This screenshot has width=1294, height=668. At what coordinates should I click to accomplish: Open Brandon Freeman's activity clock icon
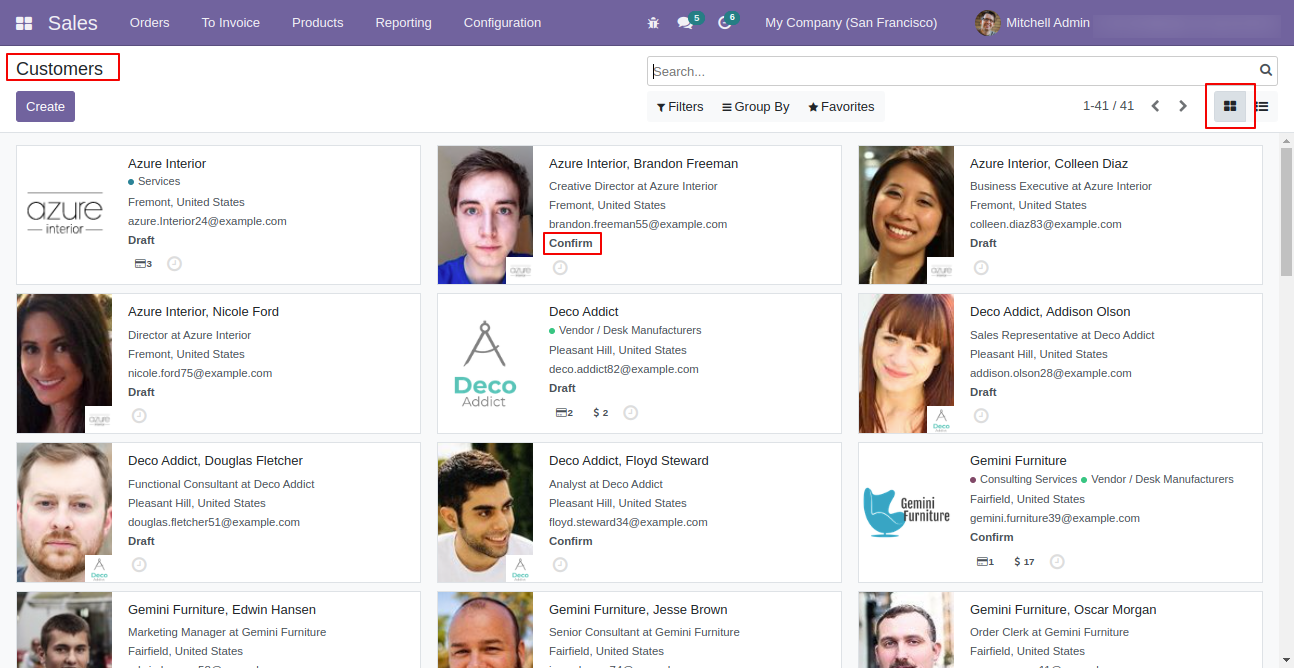560,268
